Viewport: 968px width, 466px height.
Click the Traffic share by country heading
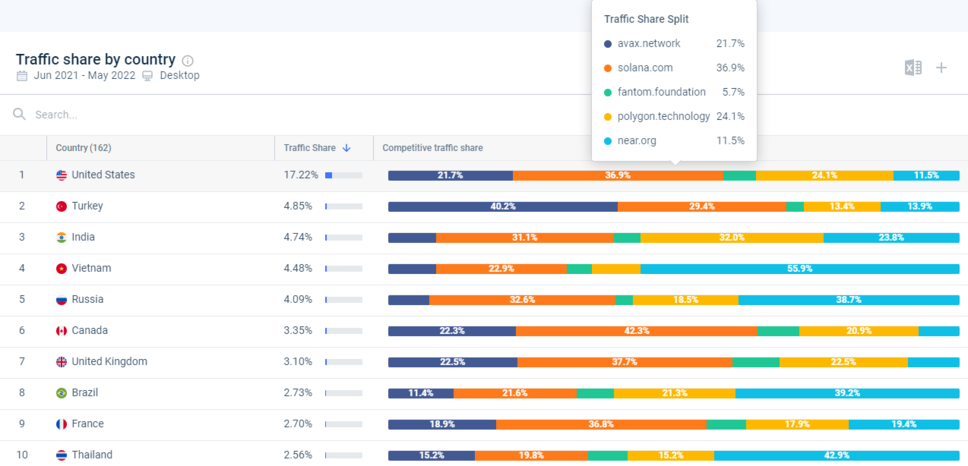pos(96,59)
